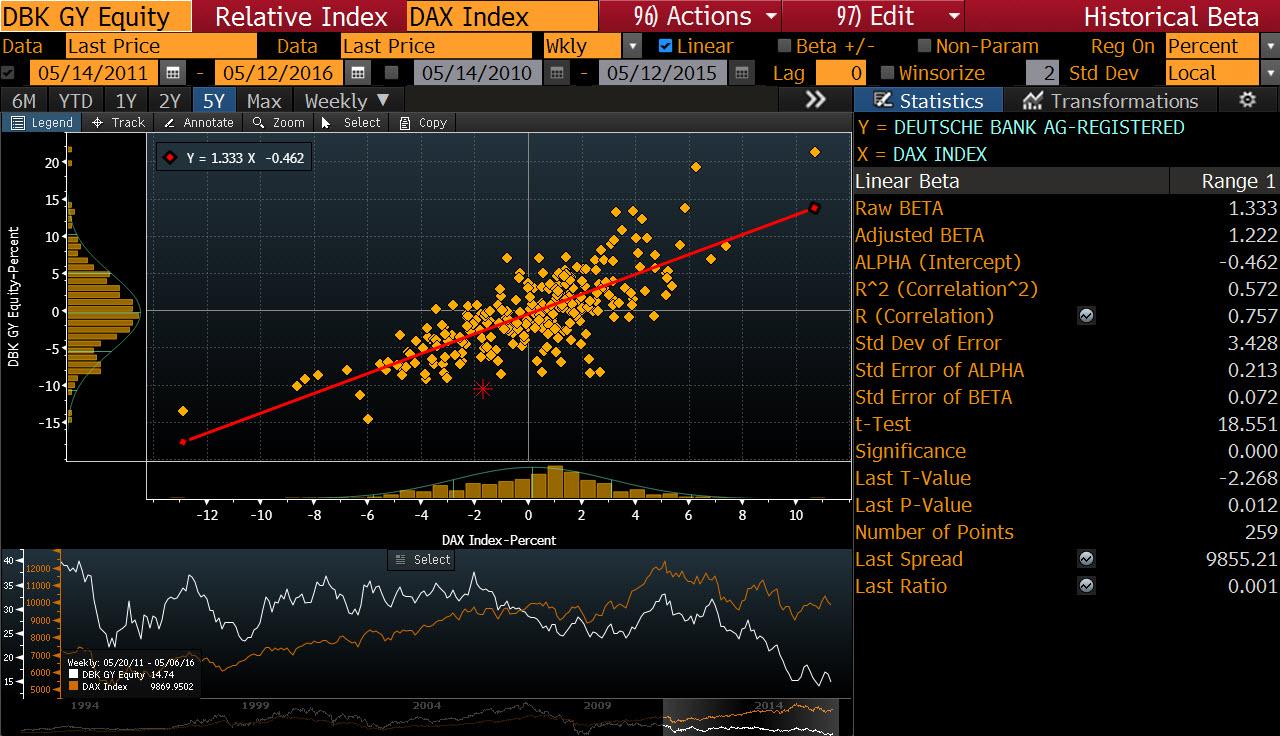Click the R^2 (Correlation^2) label
This screenshot has width=1280, height=736.
(x=946, y=289)
